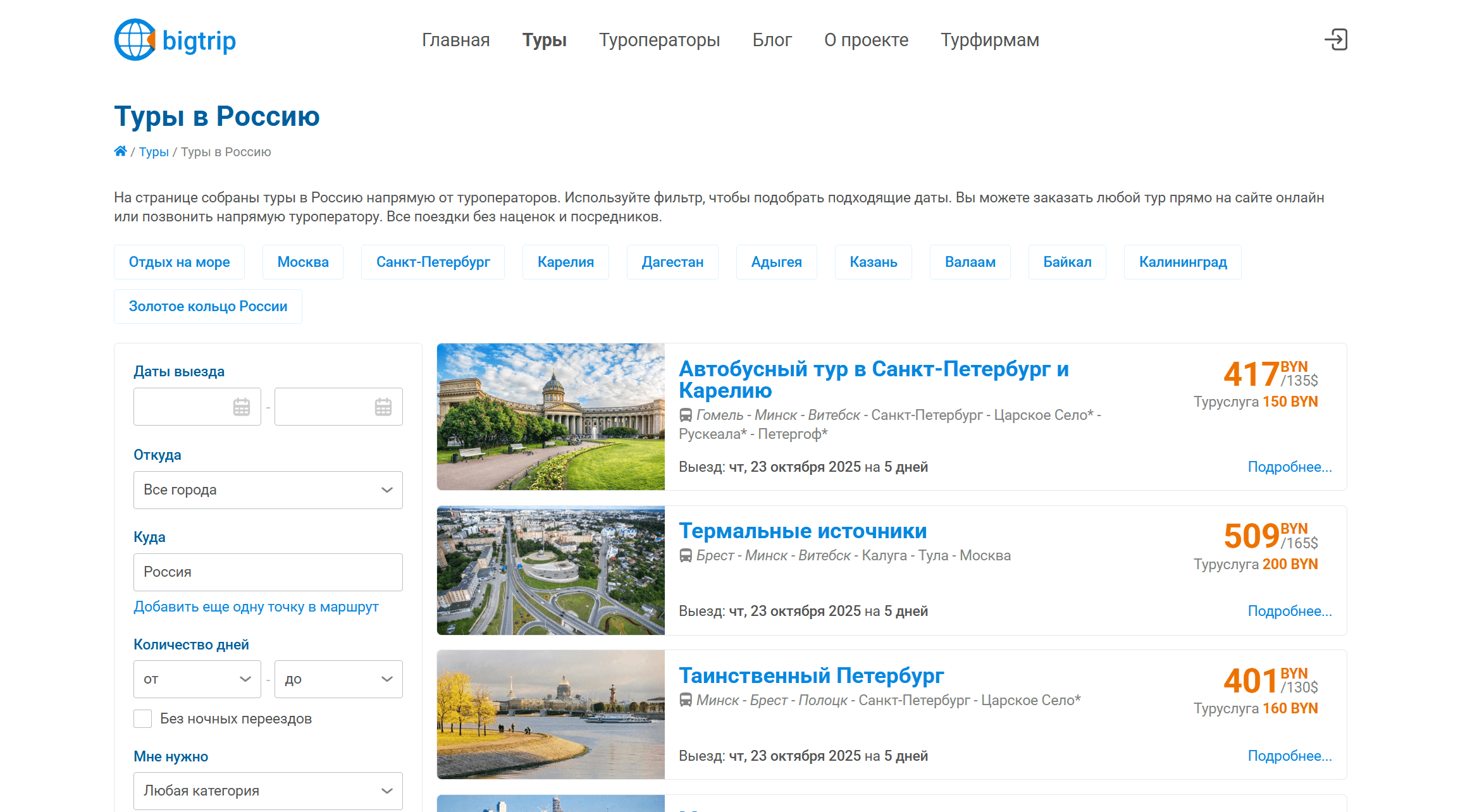Open calendar for departure end date

pos(383,407)
